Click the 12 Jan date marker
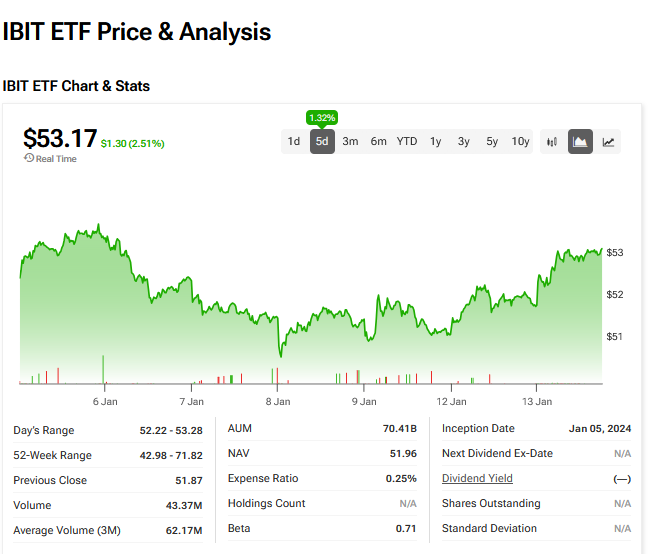The height and width of the screenshot is (554, 648). [451, 401]
